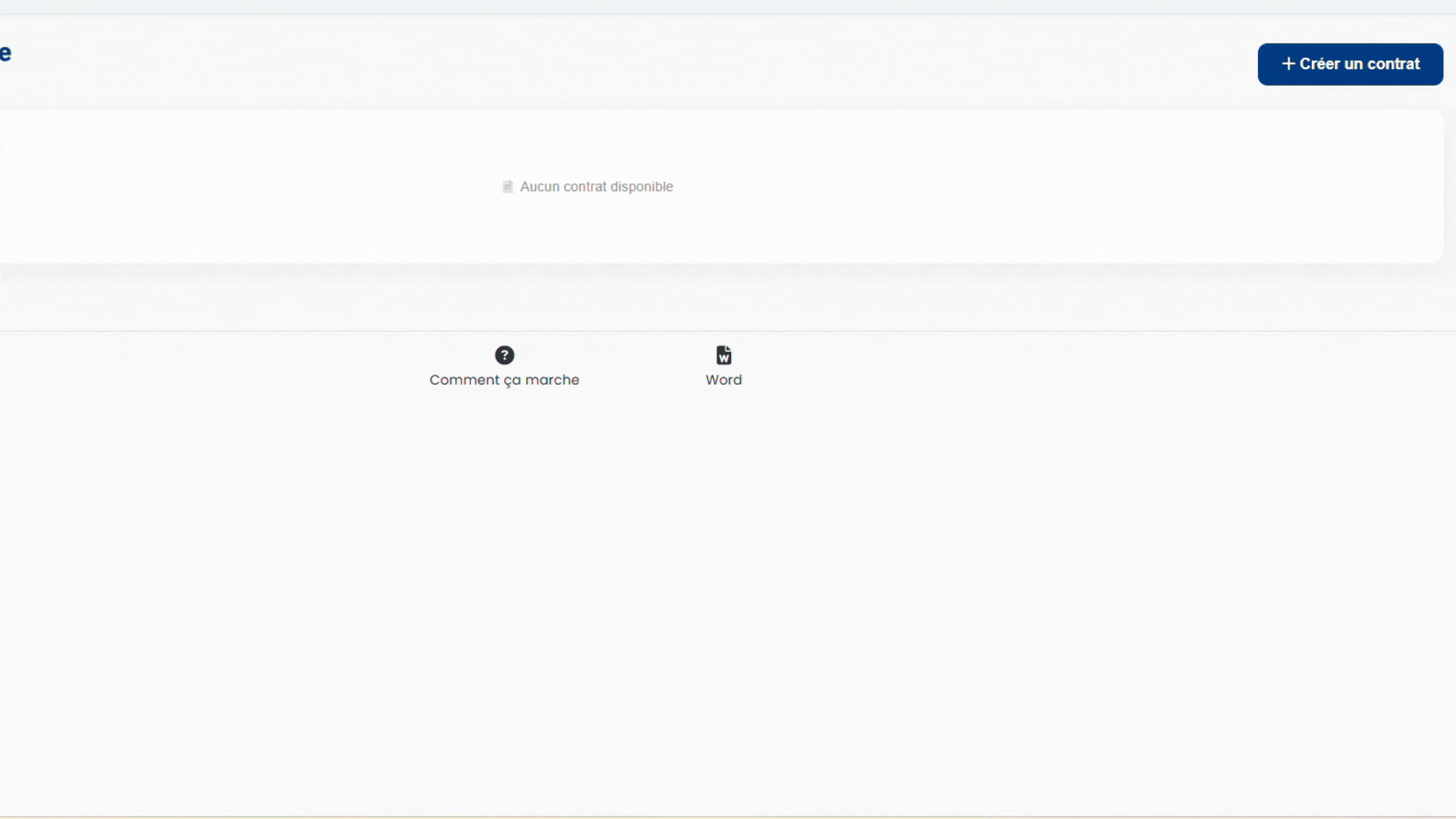Open help via the question mark icon
The height and width of the screenshot is (819, 1456).
pos(504,355)
